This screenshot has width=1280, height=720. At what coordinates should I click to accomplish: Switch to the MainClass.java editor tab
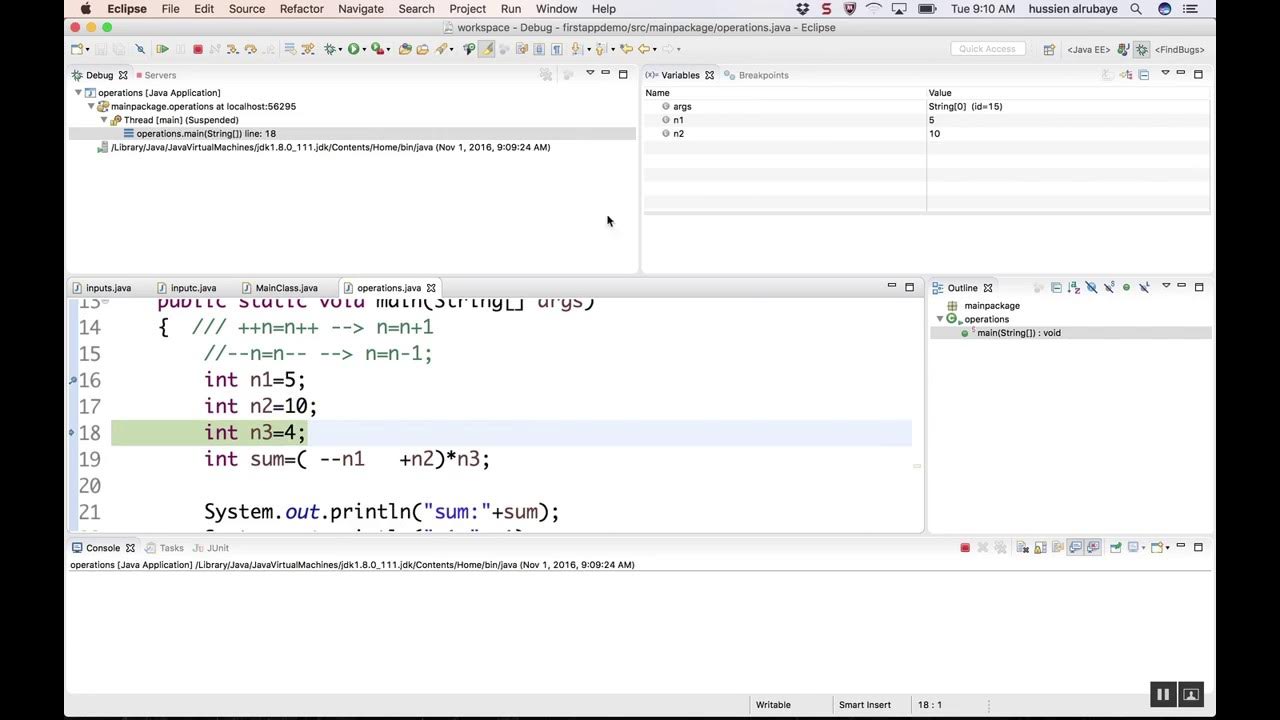(x=286, y=288)
